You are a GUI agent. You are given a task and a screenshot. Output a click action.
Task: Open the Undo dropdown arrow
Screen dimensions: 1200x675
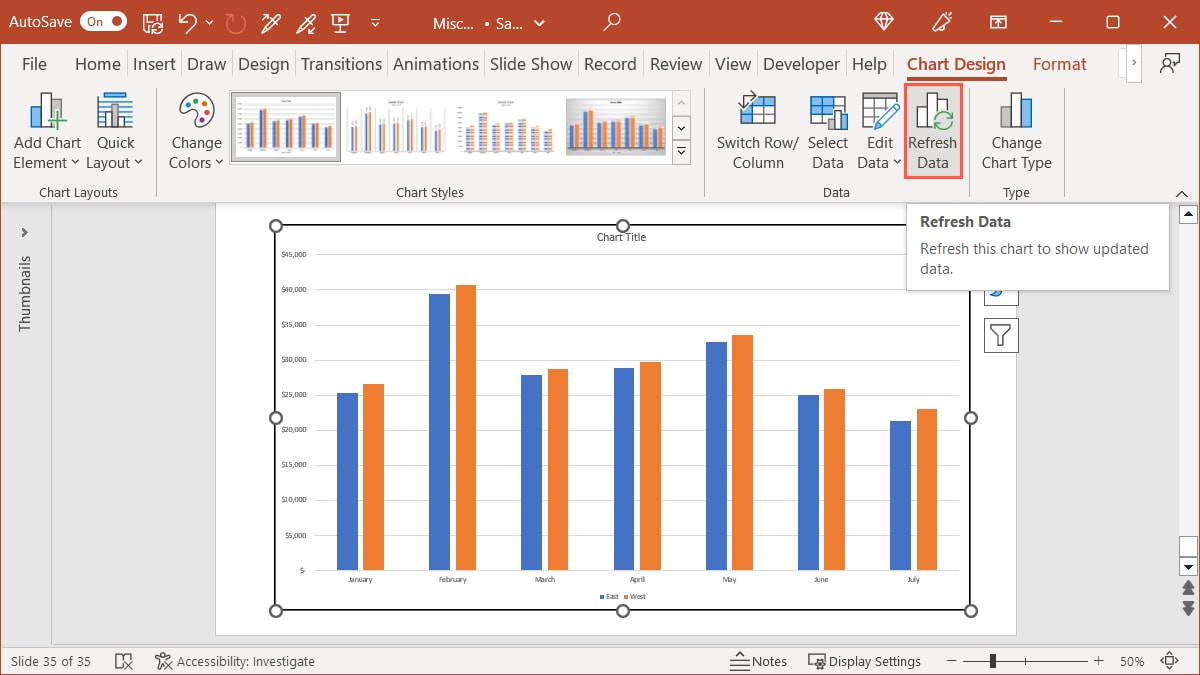point(207,21)
